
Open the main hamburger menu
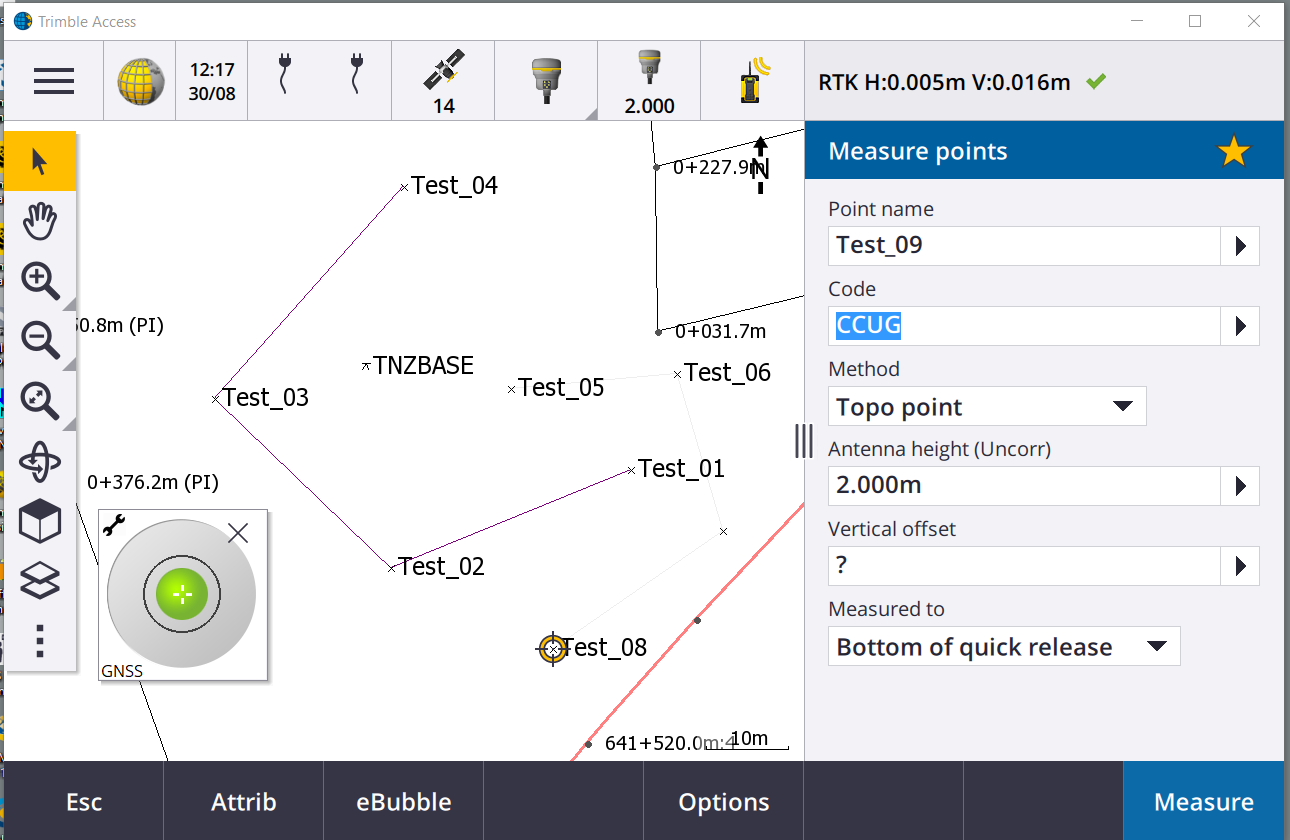[x=53, y=81]
